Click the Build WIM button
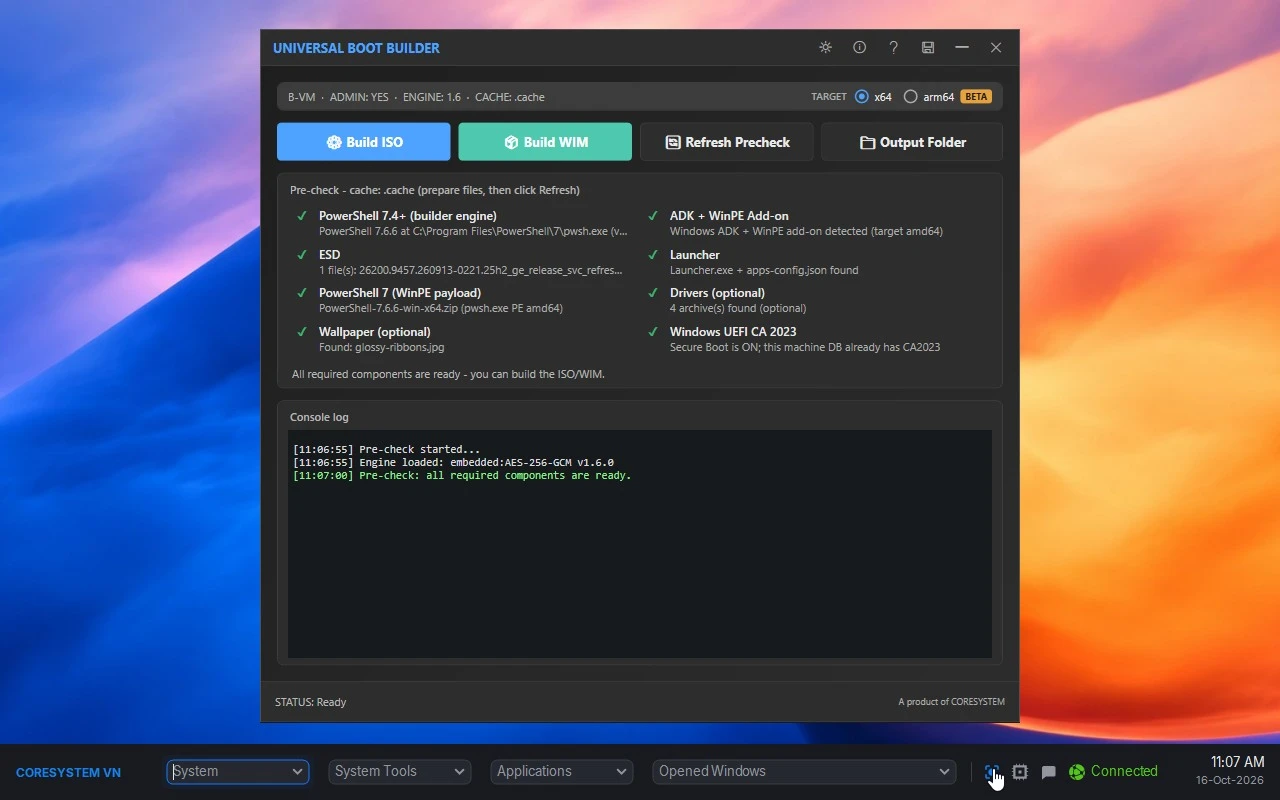Viewport: 1280px width, 800px height. point(545,142)
